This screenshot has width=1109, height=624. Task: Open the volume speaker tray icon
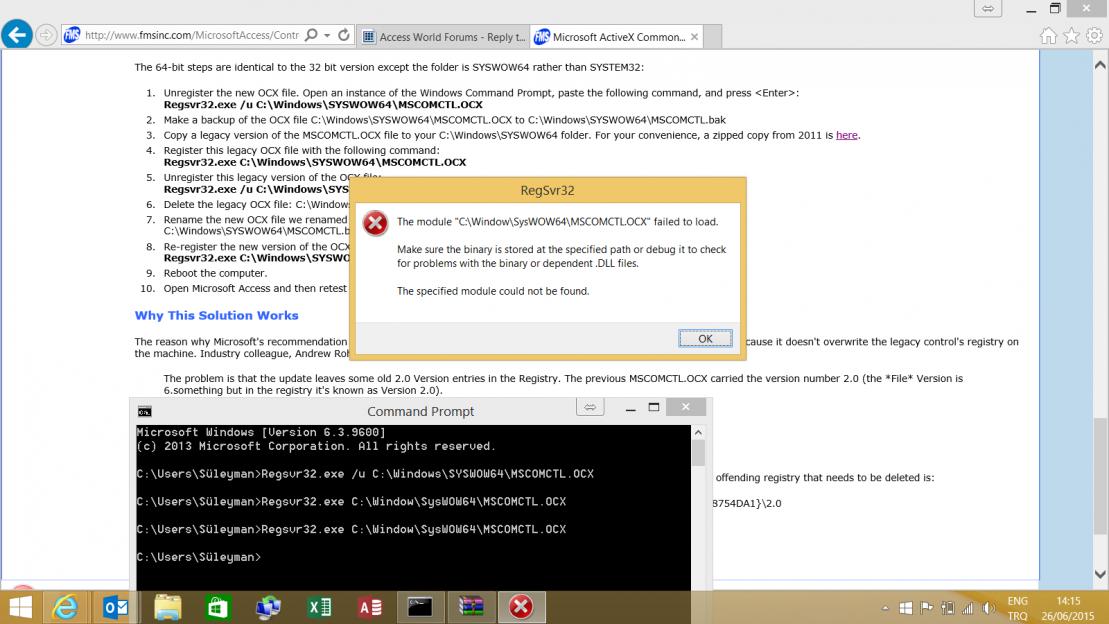[x=988, y=608]
